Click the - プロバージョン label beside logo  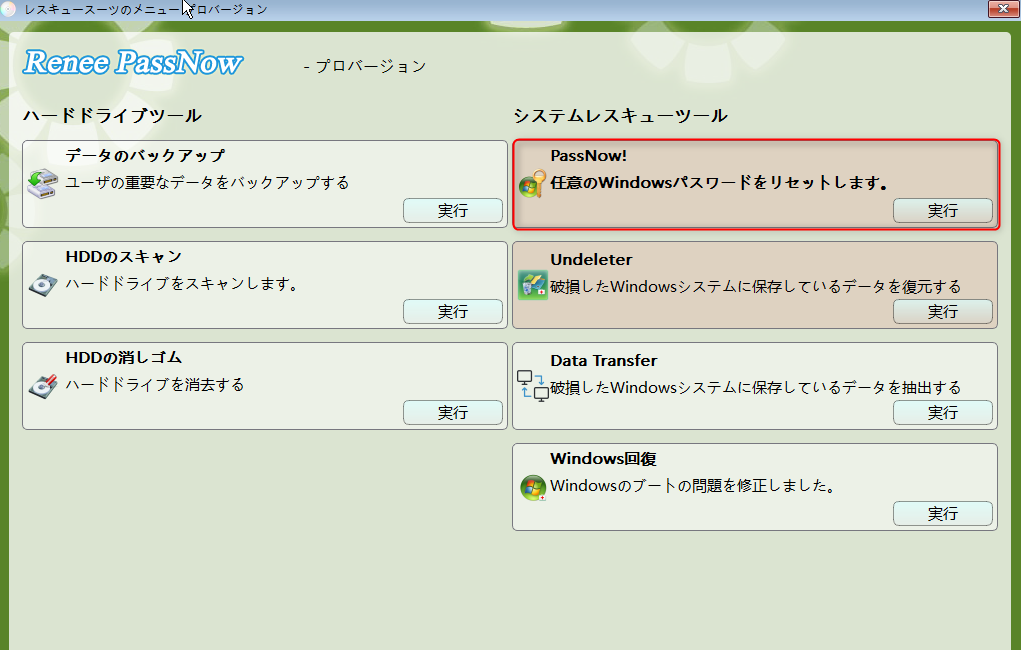[365, 66]
